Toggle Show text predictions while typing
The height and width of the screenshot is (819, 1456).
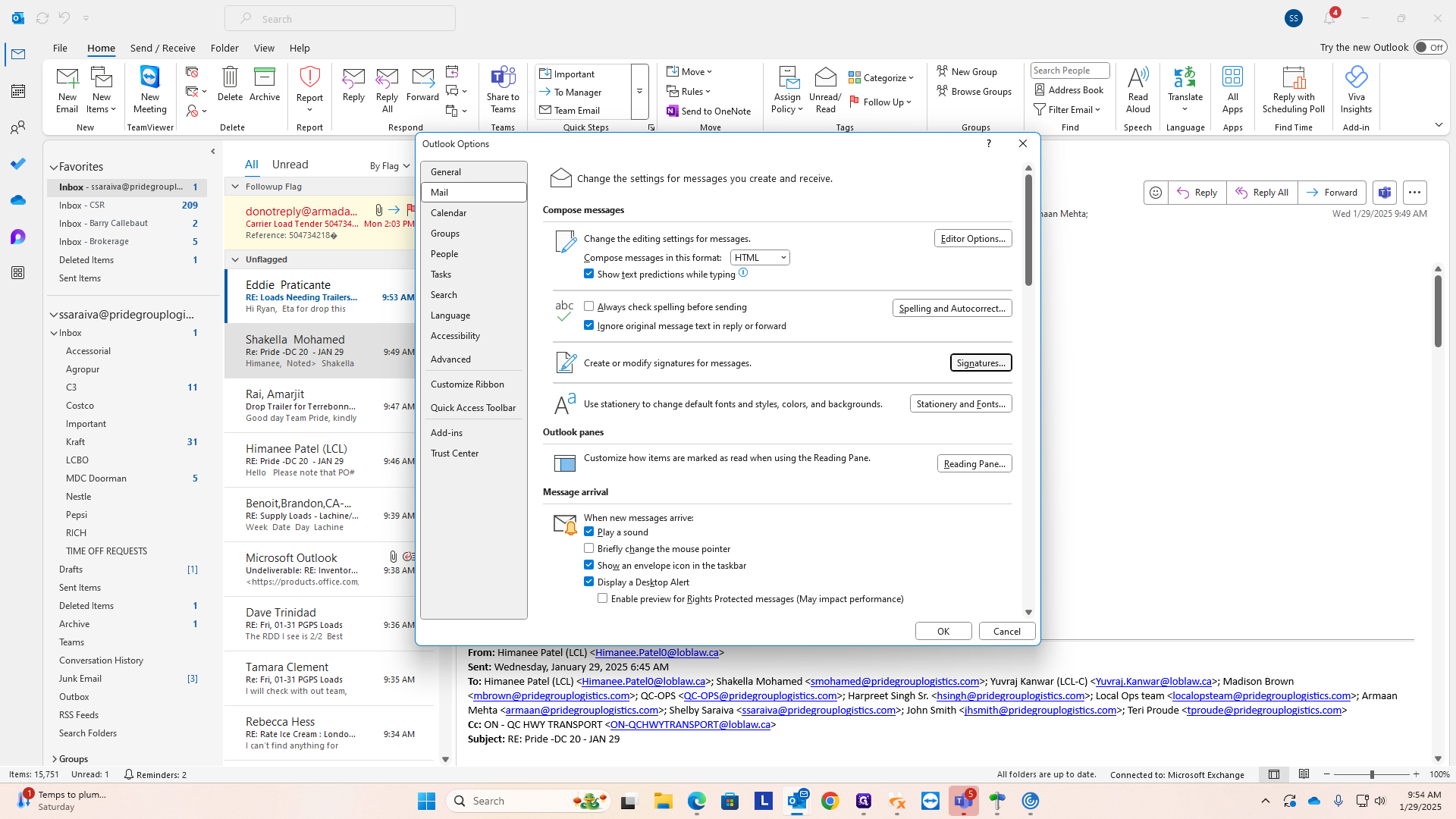pos(589,274)
